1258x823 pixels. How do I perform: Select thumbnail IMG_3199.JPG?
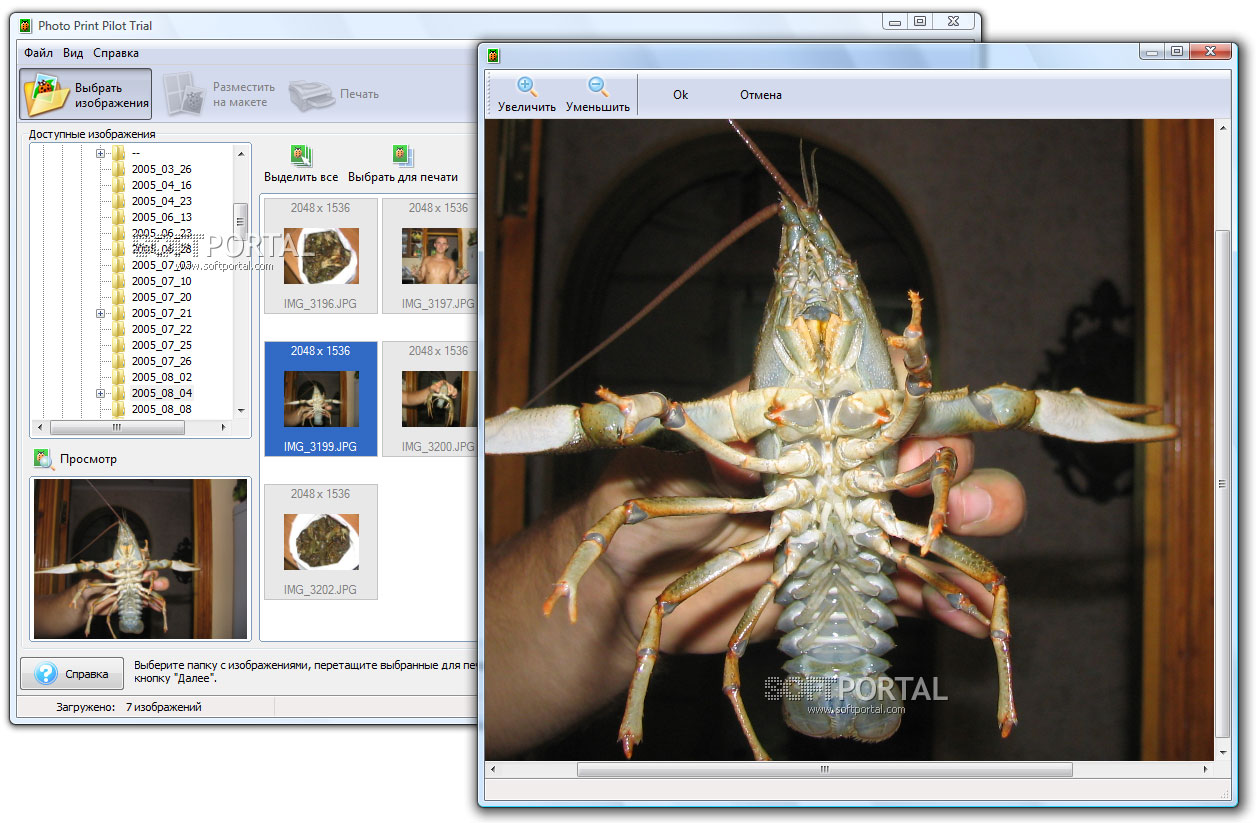[x=321, y=399]
